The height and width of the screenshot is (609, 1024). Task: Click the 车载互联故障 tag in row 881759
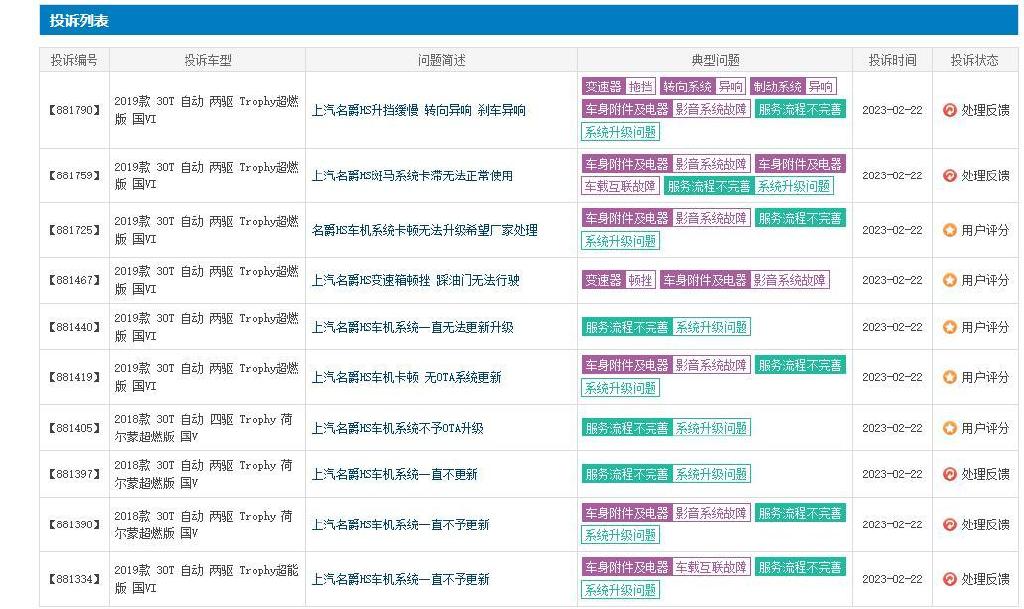[620, 186]
